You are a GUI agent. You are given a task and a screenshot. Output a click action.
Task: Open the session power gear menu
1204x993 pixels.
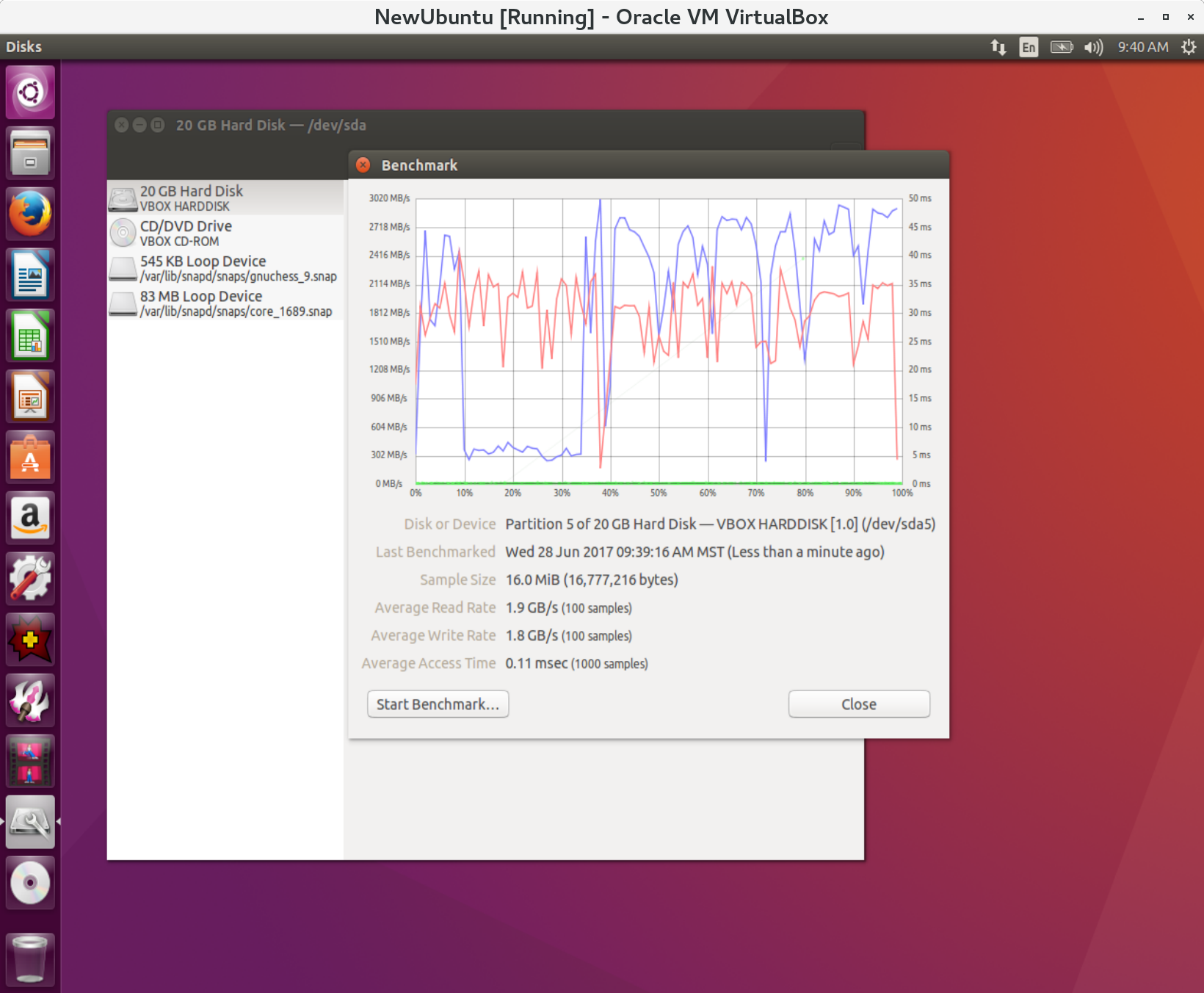[1189, 47]
